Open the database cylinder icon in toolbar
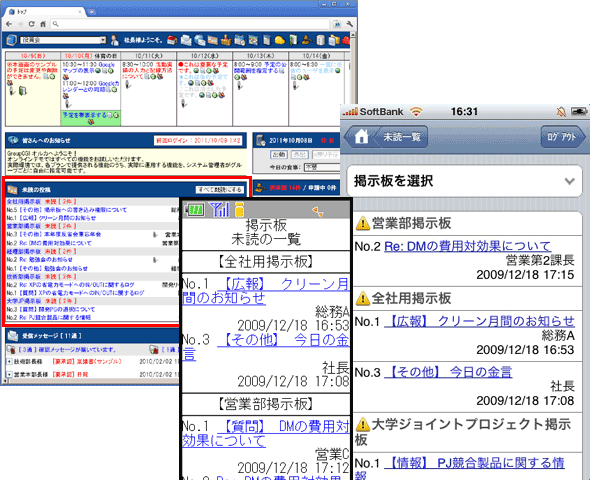Viewport: 590px width, 480px height. (320, 40)
